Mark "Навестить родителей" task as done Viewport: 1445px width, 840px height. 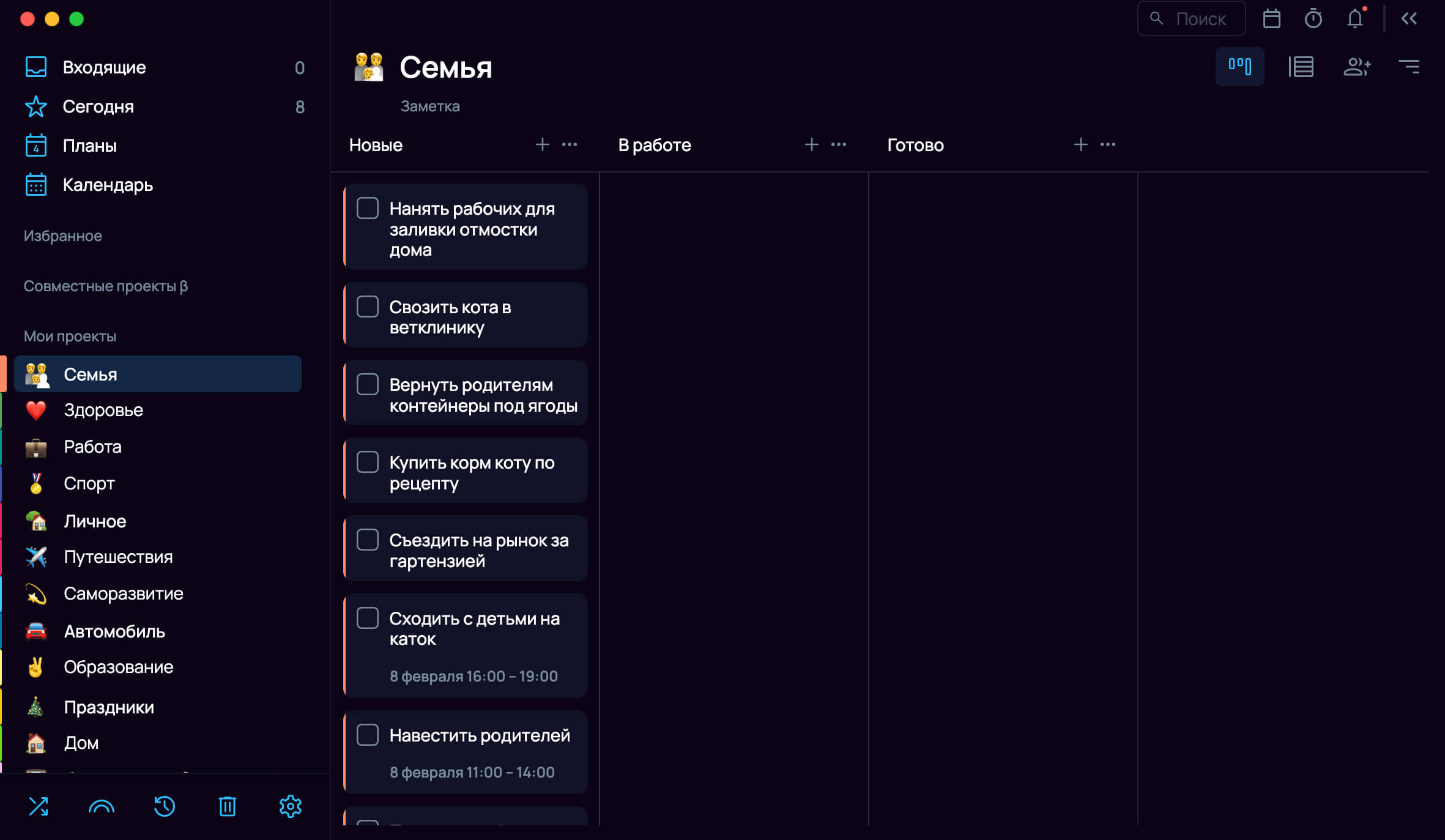(x=368, y=735)
